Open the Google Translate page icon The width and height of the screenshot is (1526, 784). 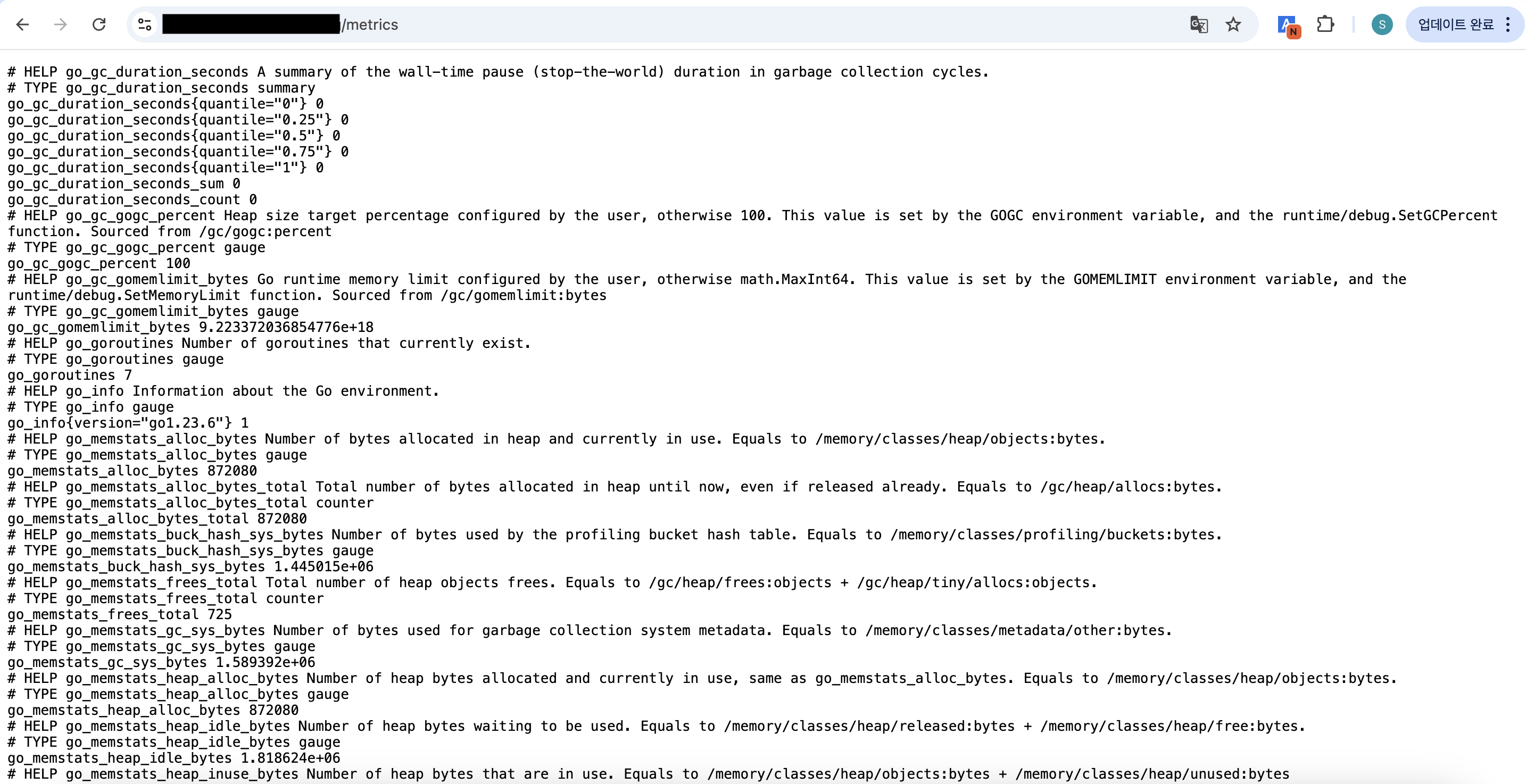point(1198,24)
